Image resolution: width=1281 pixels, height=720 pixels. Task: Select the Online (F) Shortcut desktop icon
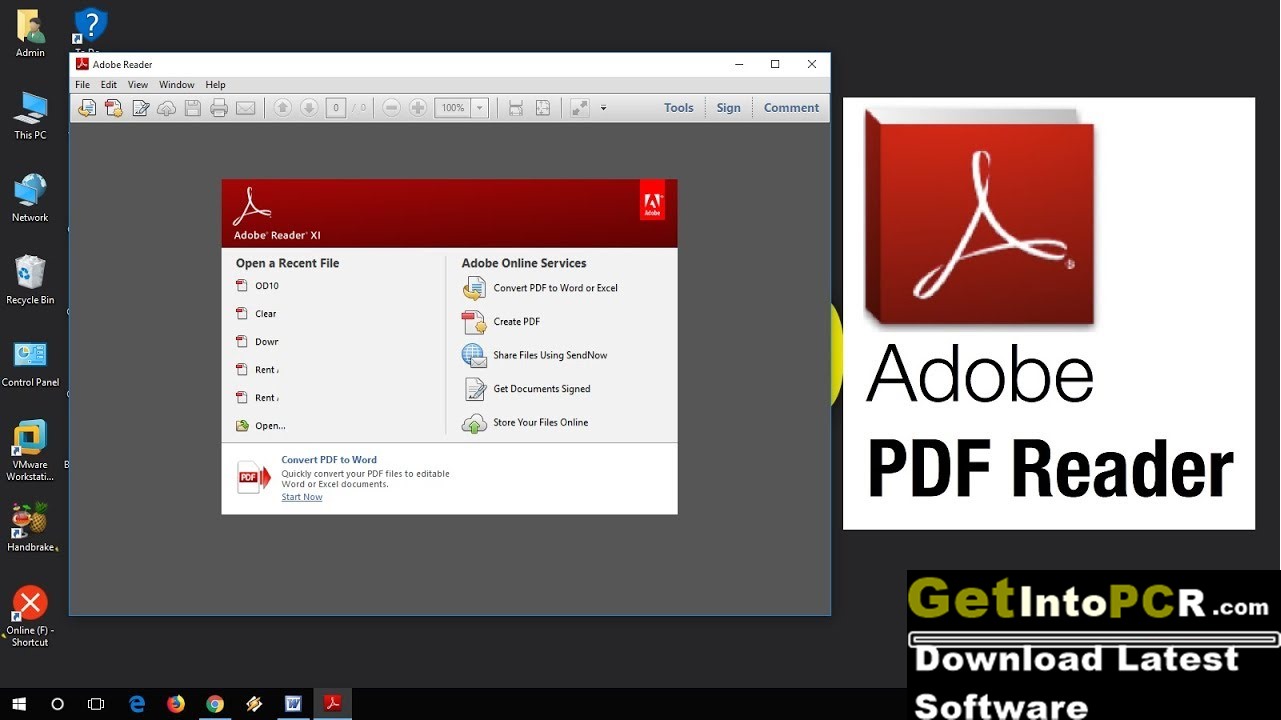(x=30, y=616)
